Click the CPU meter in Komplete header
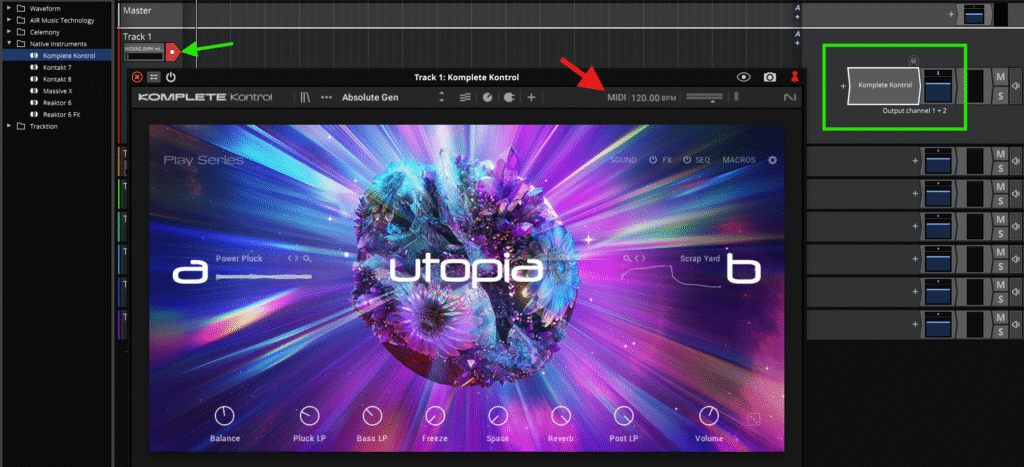This screenshot has height=467, width=1024. [x=736, y=97]
